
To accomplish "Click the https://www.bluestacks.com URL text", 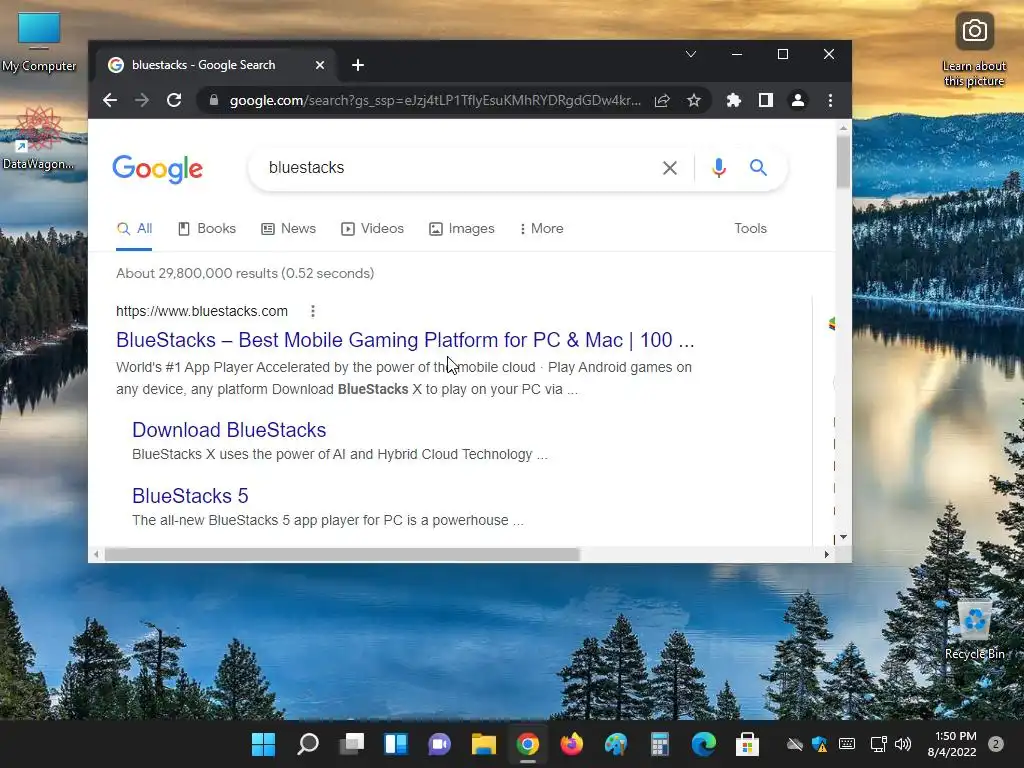I will pyautogui.click(x=202, y=312).
